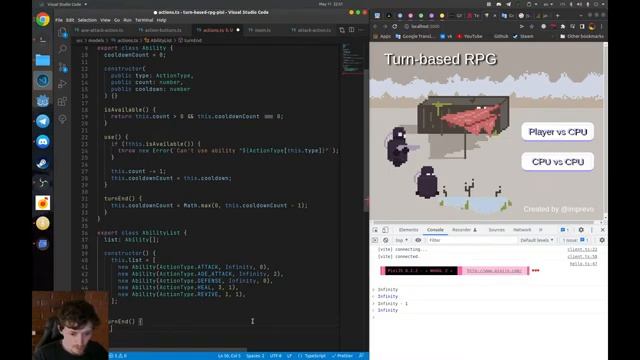Open the top context dropdown in the console
640x360 pixels.
[x=402, y=240]
